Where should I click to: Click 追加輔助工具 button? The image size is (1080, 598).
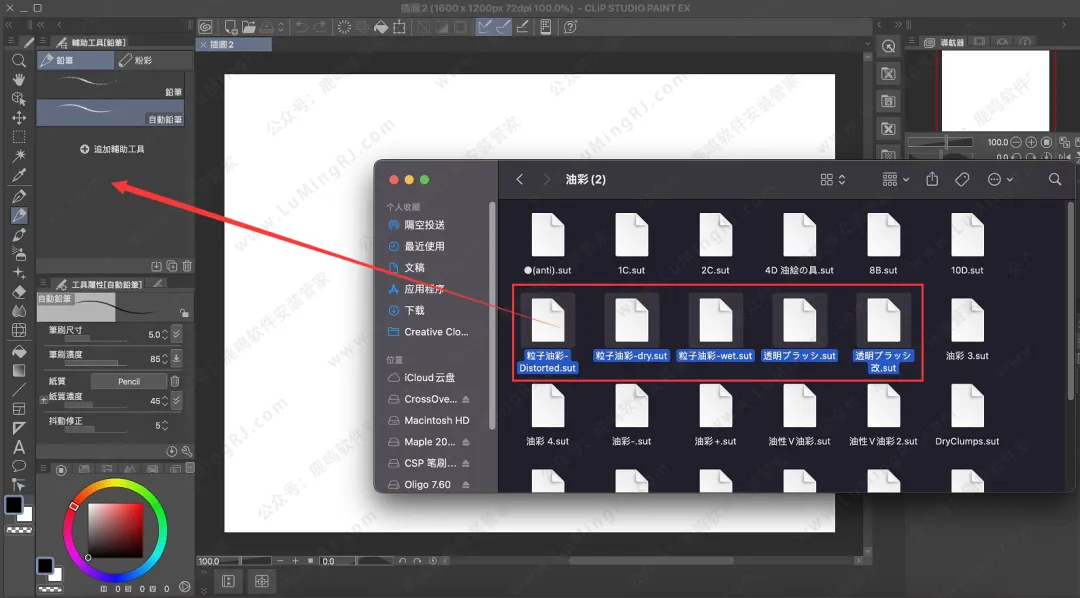tap(112, 149)
